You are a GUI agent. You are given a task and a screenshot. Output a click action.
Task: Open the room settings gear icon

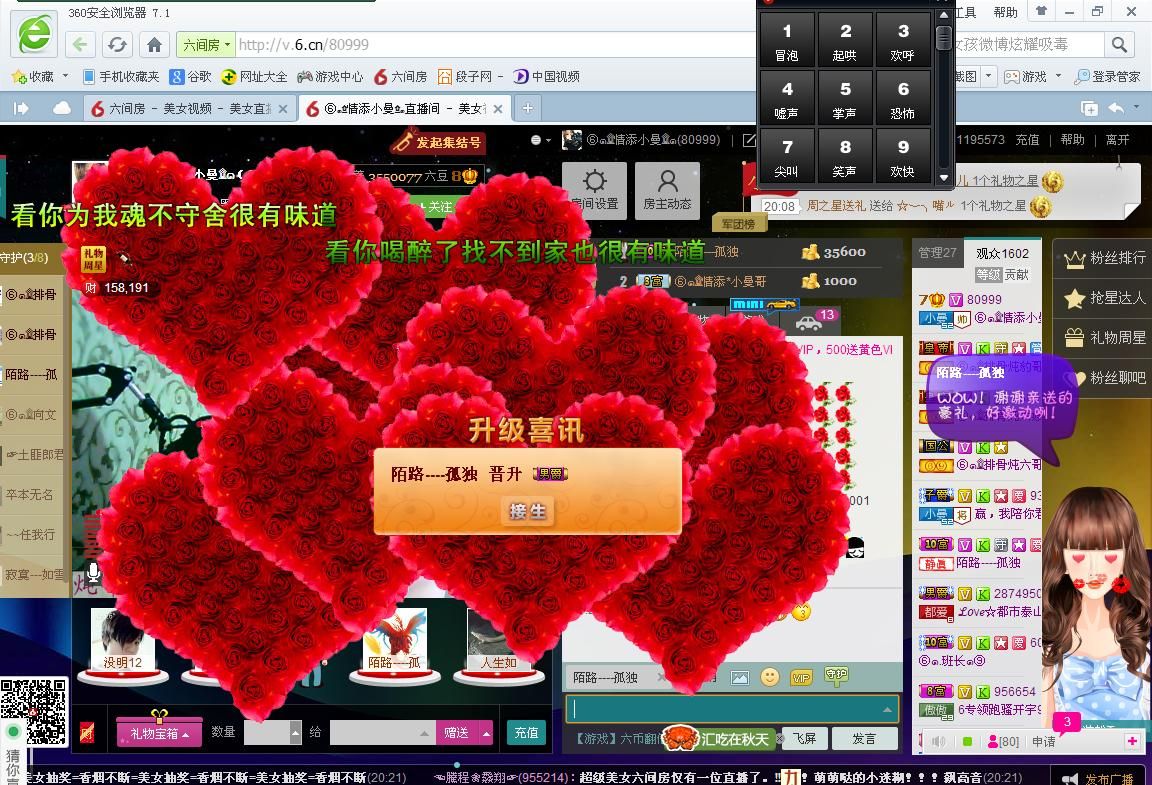click(x=595, y=189)
